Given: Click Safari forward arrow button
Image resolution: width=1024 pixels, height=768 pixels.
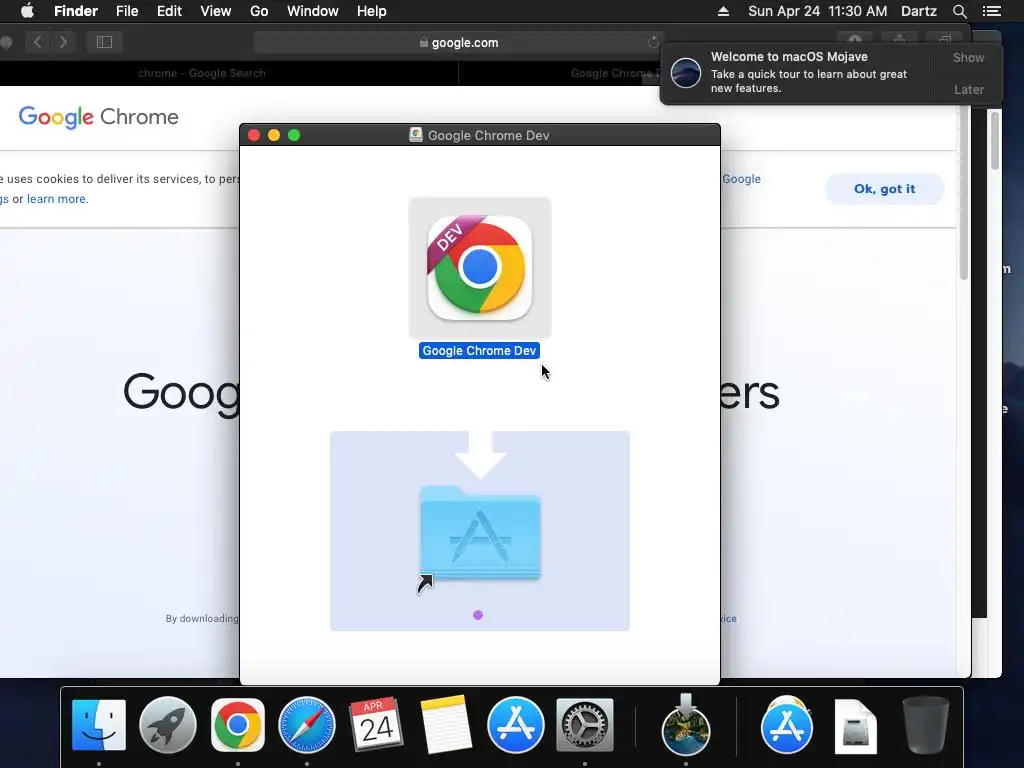Looking at the screenshot, I should point(63,42).
